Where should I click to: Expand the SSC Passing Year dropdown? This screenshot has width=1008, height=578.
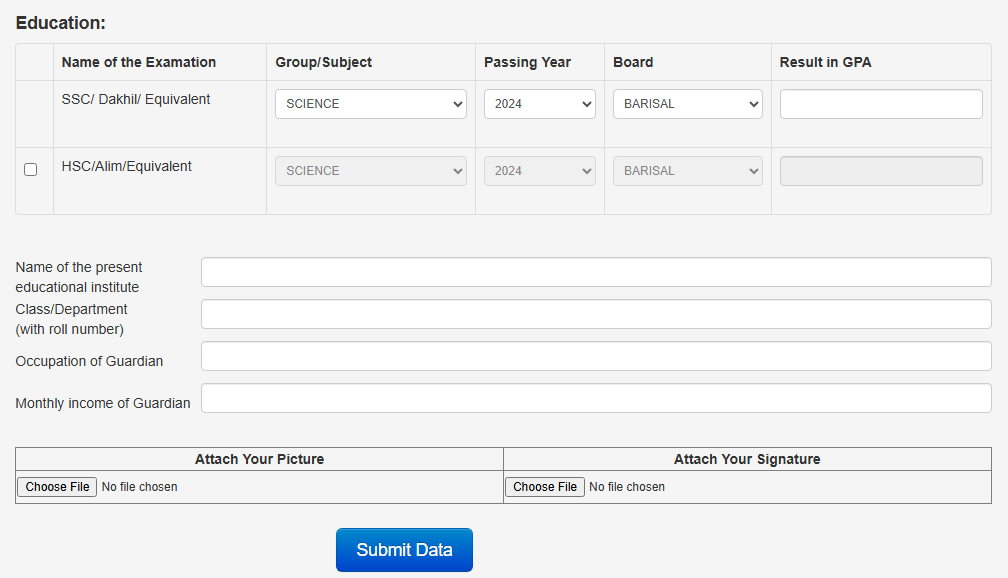point(539,104)
